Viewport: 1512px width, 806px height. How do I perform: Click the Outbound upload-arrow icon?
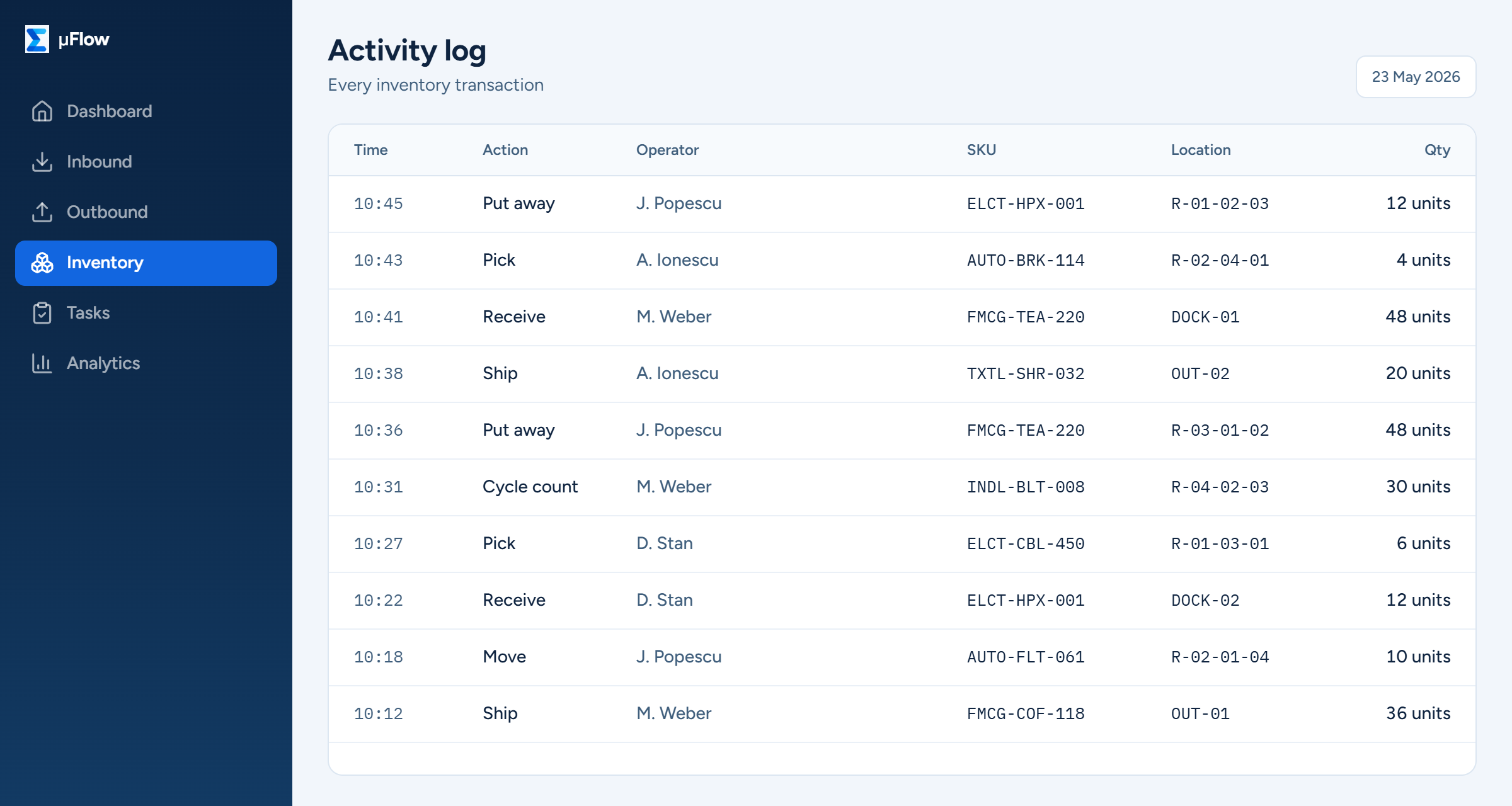pyautogui.click(x=42, y=212)
